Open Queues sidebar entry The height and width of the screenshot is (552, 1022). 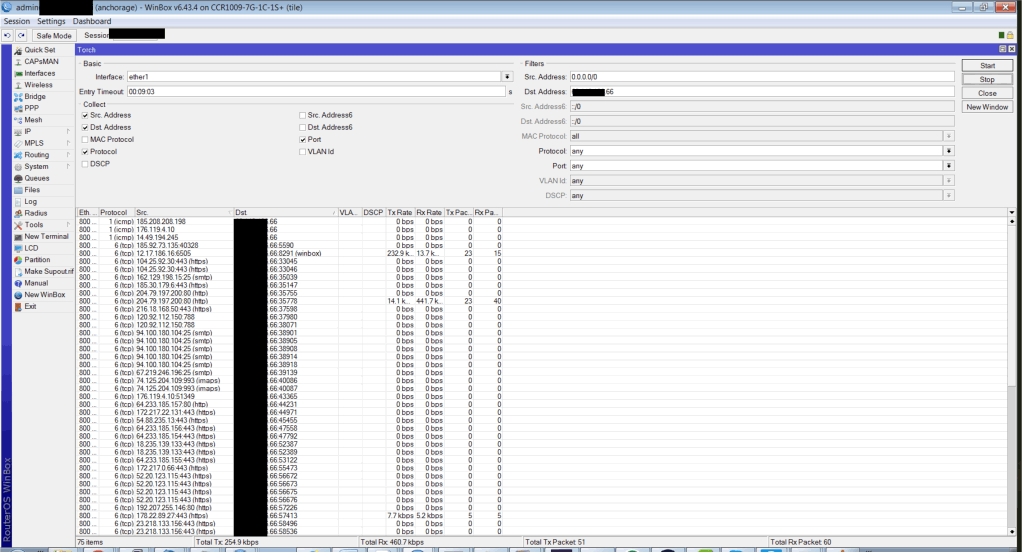(x=36, y=178)
